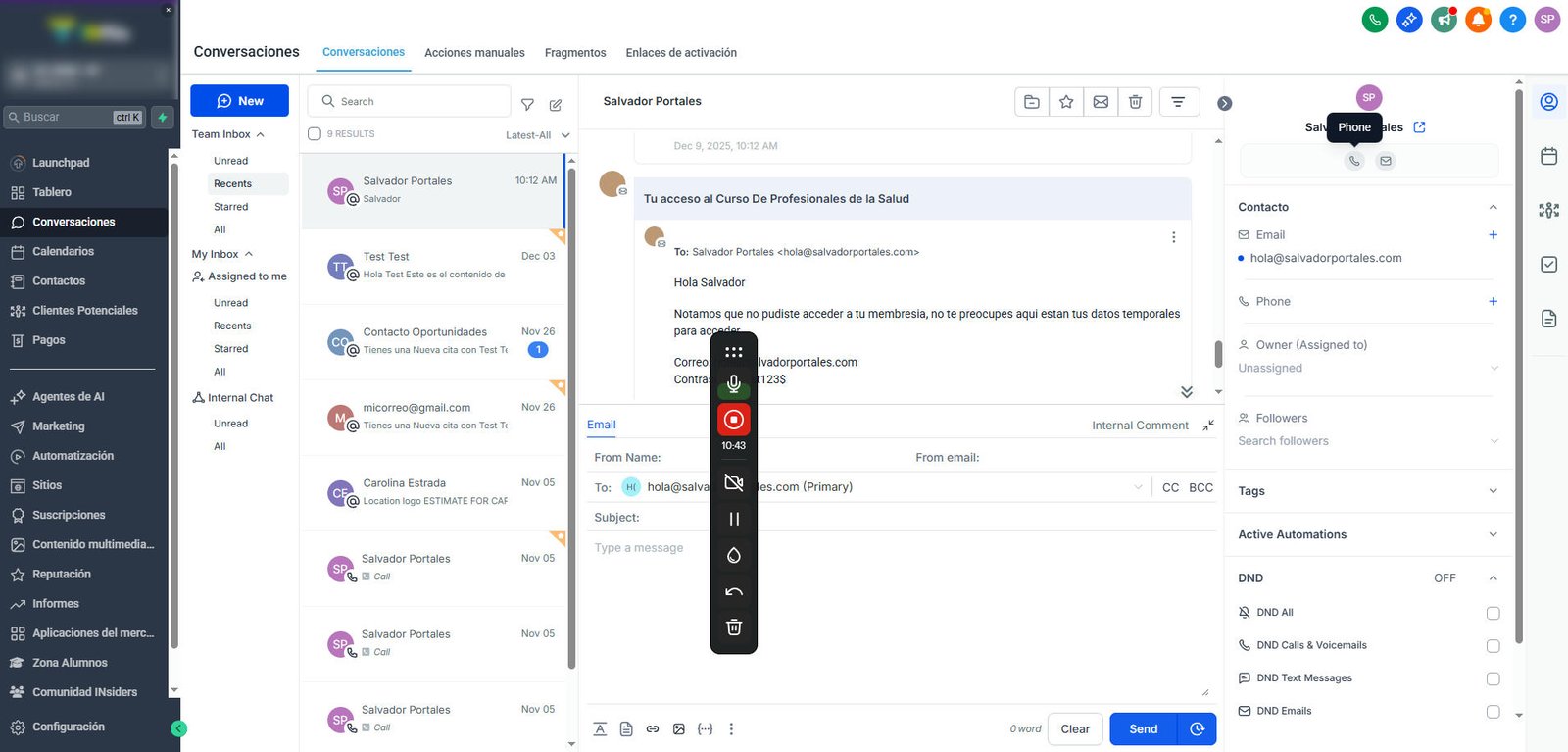Open the blue sparkles AI assistant icon
This screenshot has width=1568, height=752.
(x=1409, y=19)
